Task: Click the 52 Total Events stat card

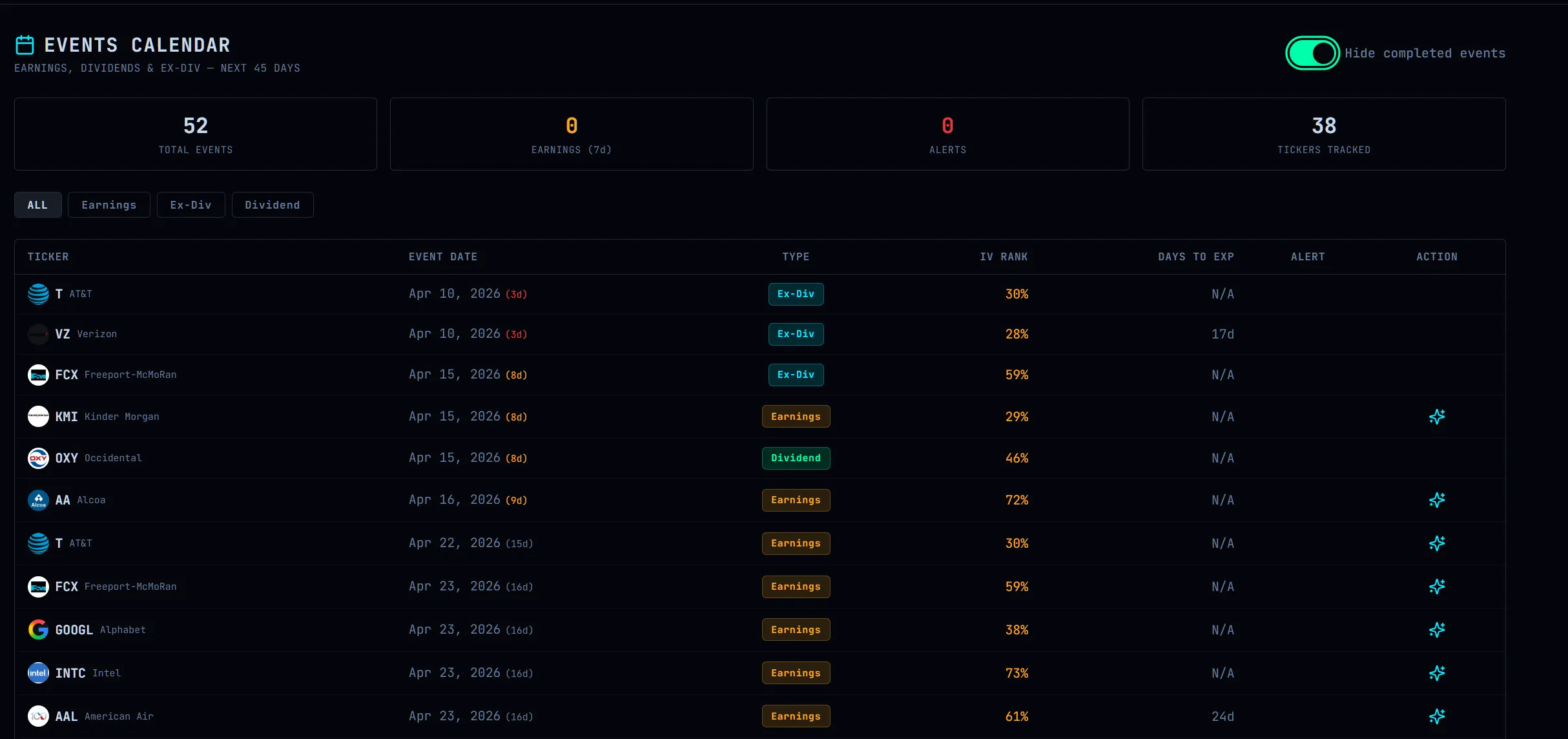Action: tap(196, 134)
